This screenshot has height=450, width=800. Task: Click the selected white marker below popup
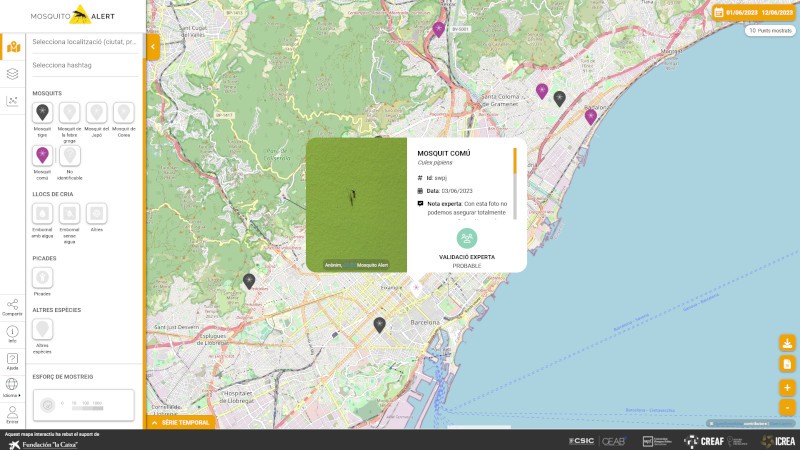click(416, 288)
